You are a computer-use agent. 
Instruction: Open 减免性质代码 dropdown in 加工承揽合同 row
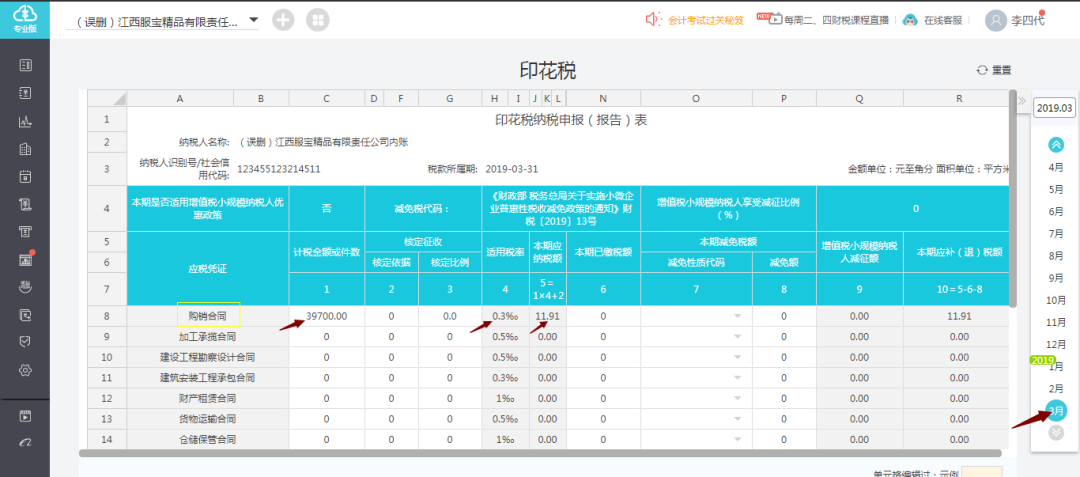[x=739, y=337]
